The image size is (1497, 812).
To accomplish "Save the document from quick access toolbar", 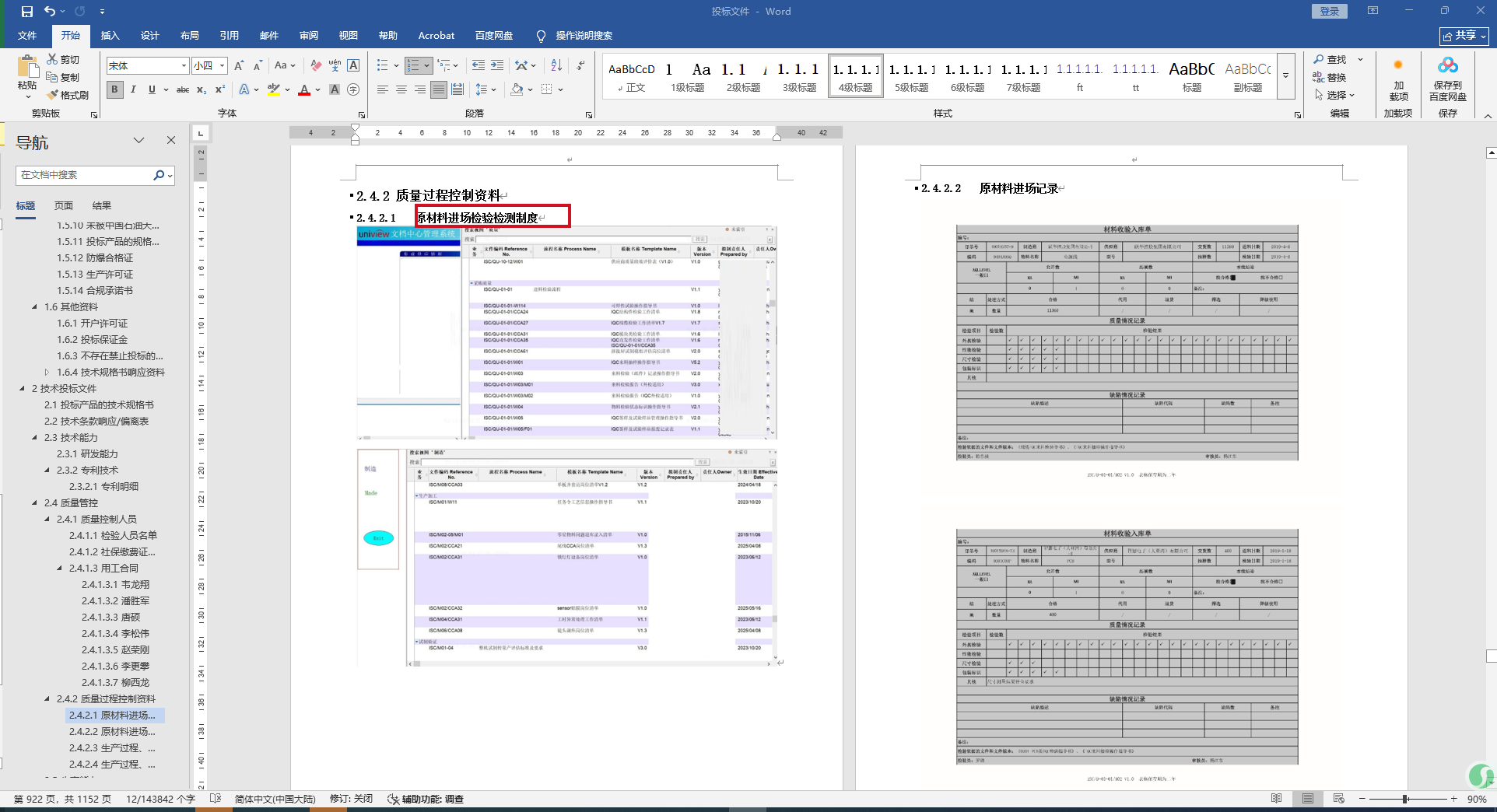I will click(x=27, y=12).
